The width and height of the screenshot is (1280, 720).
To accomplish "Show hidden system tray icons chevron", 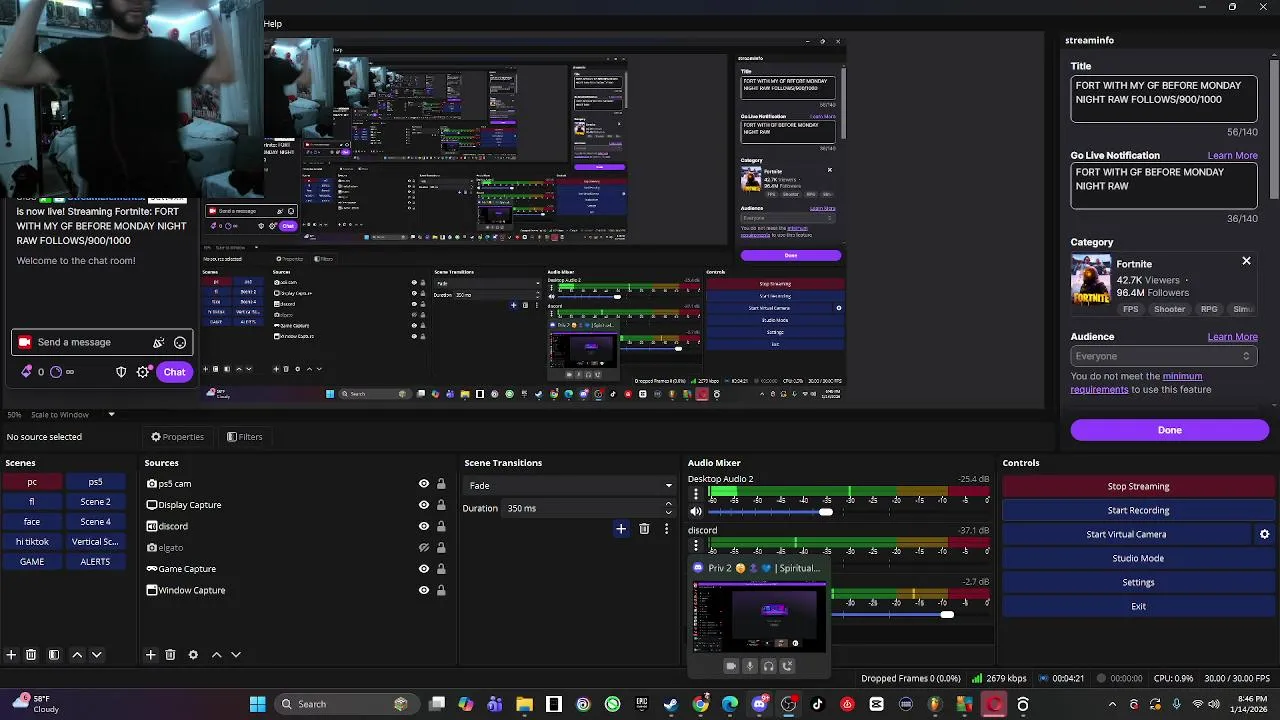I will 1112,704.
